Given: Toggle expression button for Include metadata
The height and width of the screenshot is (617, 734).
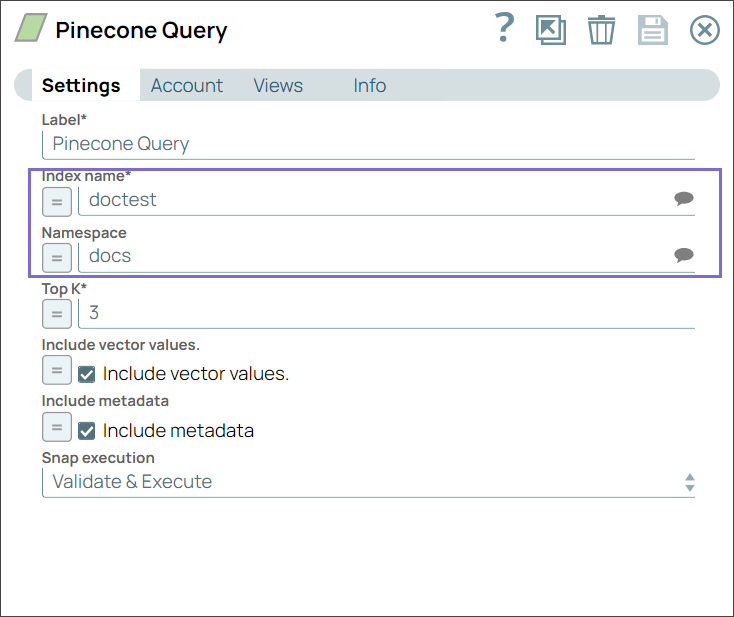Looking at the screenshot, I should (x=57, y=427).
